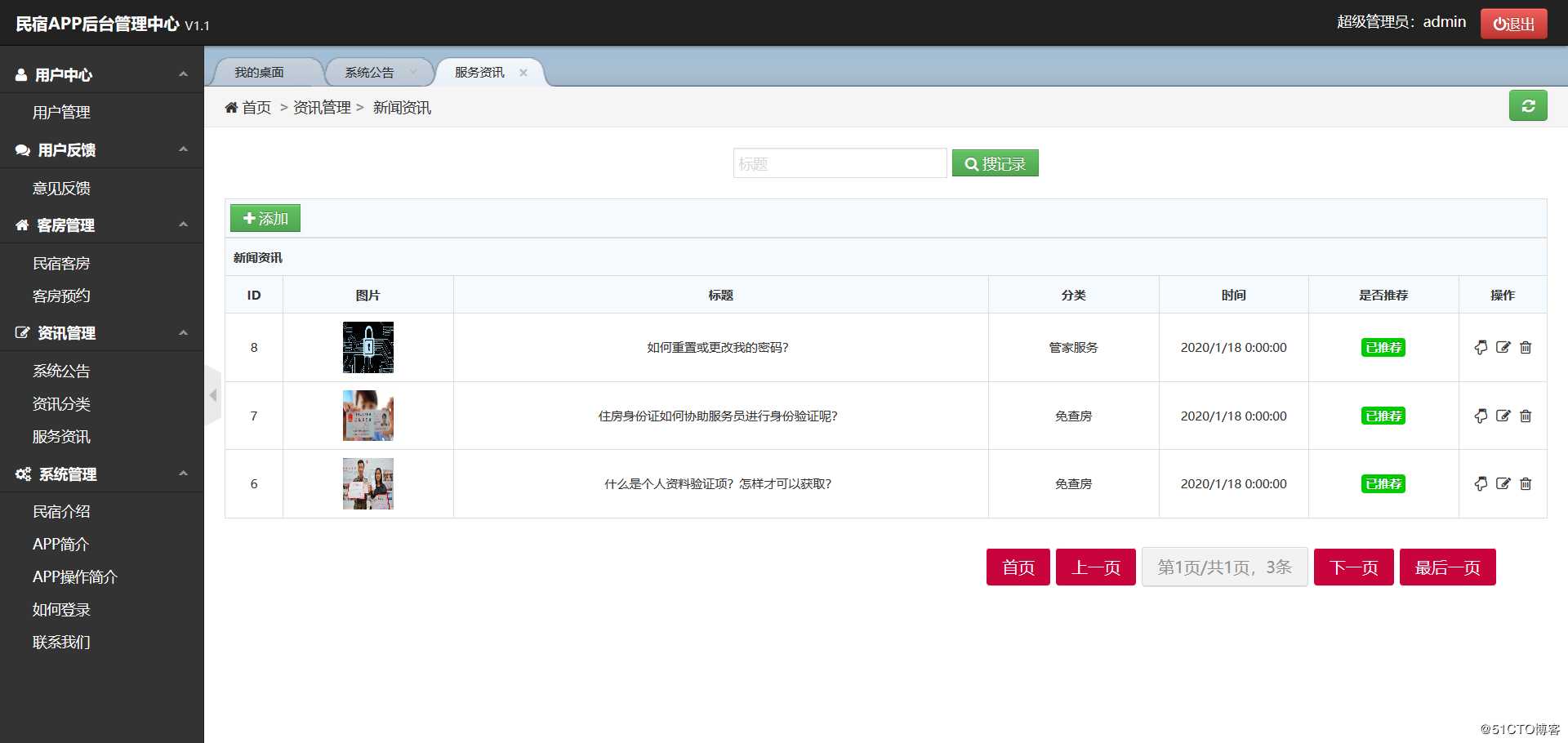Click the title 什么是个人资料验证项?怎样才可以获取?
1568x743 pixels.
pos(718,484)
